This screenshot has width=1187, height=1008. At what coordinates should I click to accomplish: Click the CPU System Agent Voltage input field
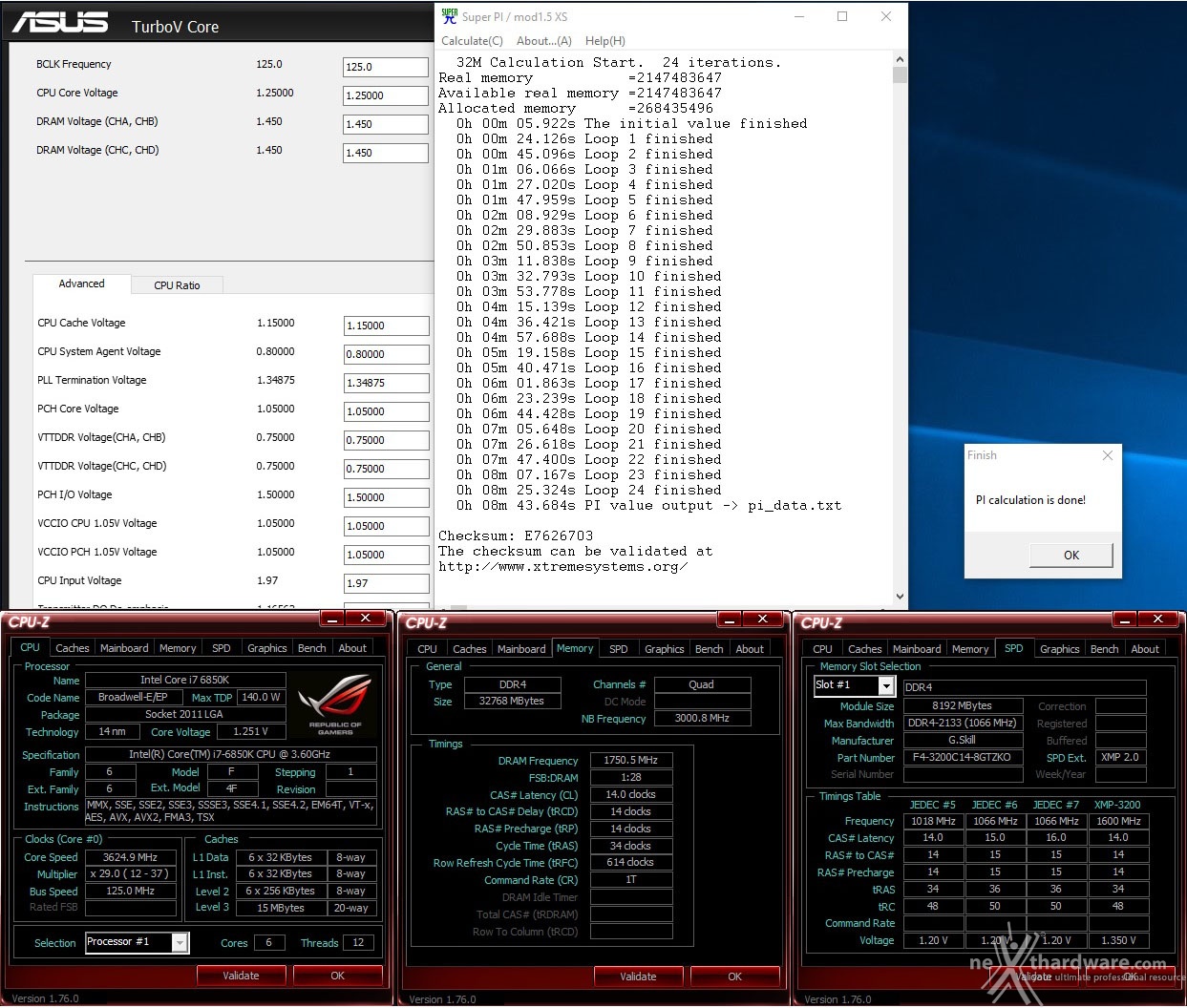click(386, 354)
